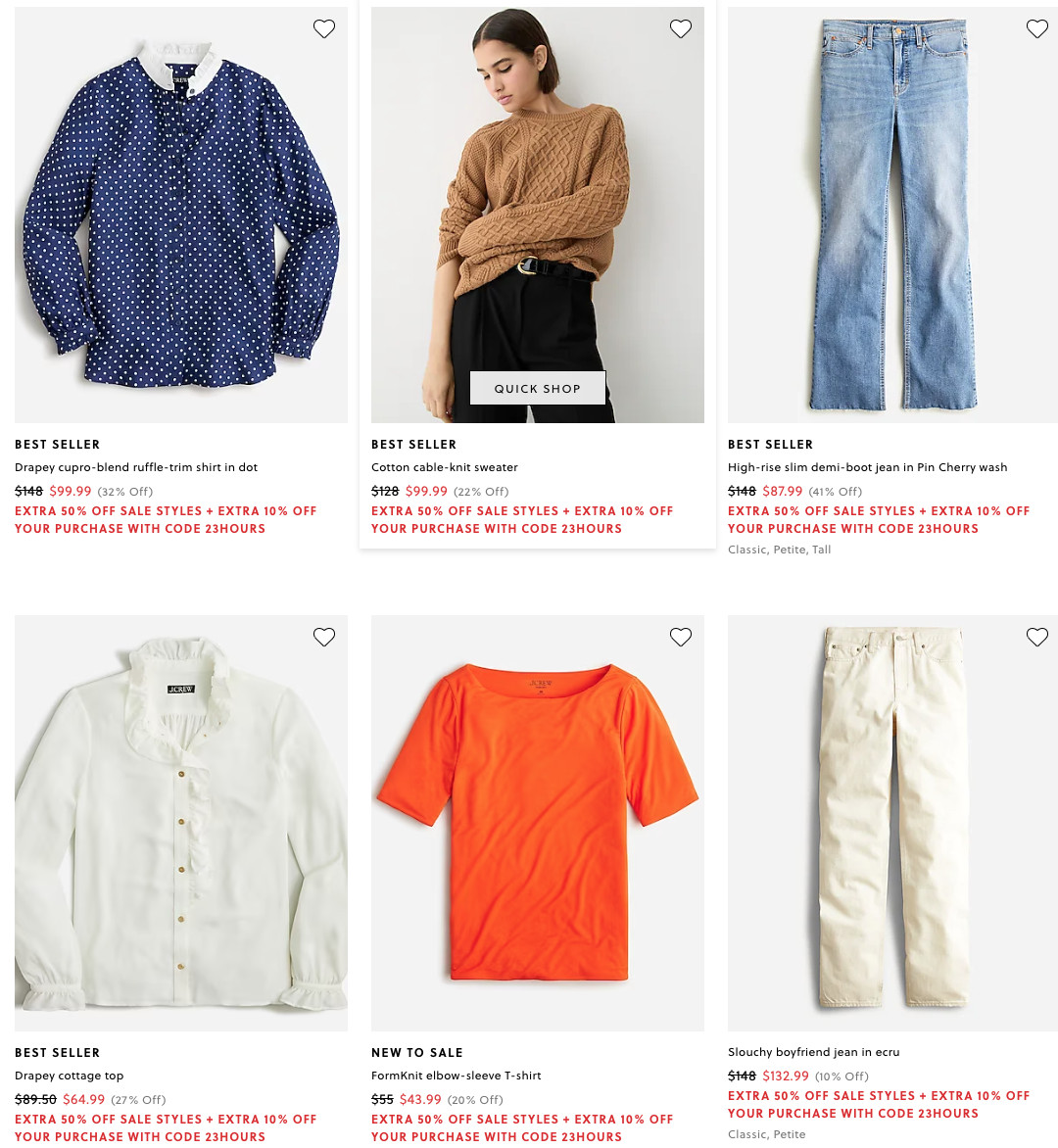The image size is (1058, 1148).
Task: Click the $87.99 sale price on demi-boot jean
Action: (782, 492)
